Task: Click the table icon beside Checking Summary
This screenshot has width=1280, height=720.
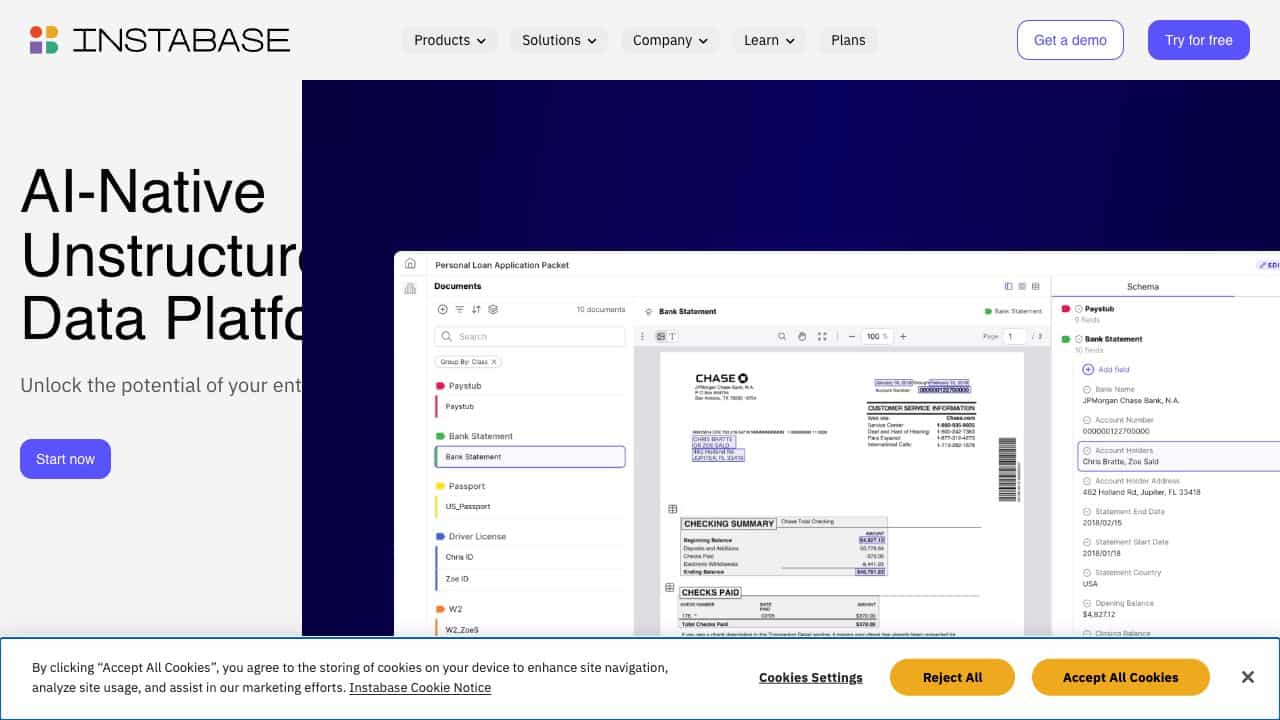Action: coord(673,509)
